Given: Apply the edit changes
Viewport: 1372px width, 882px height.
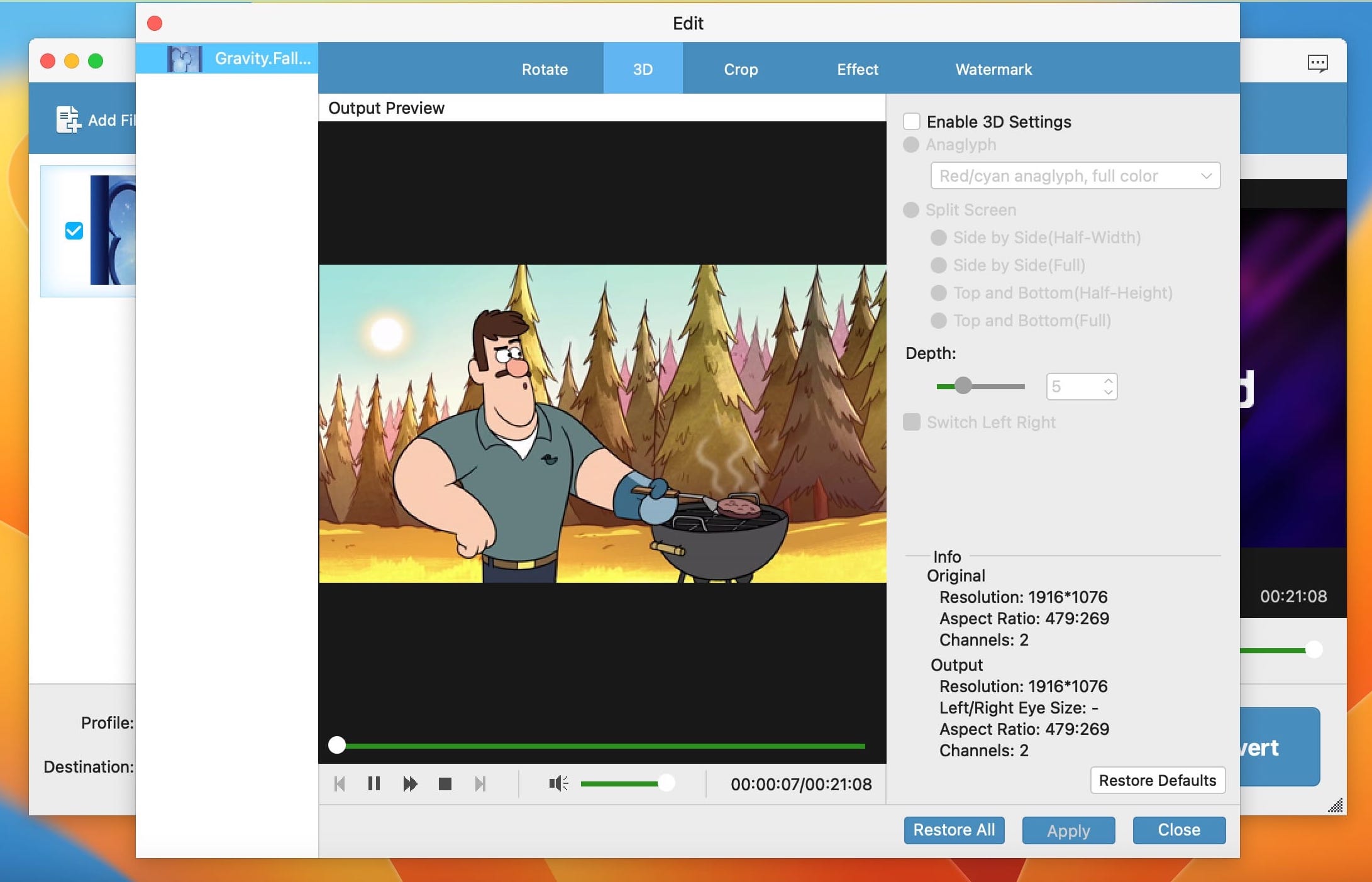Looking at the screenshot, I should (x=1068, y=830).
